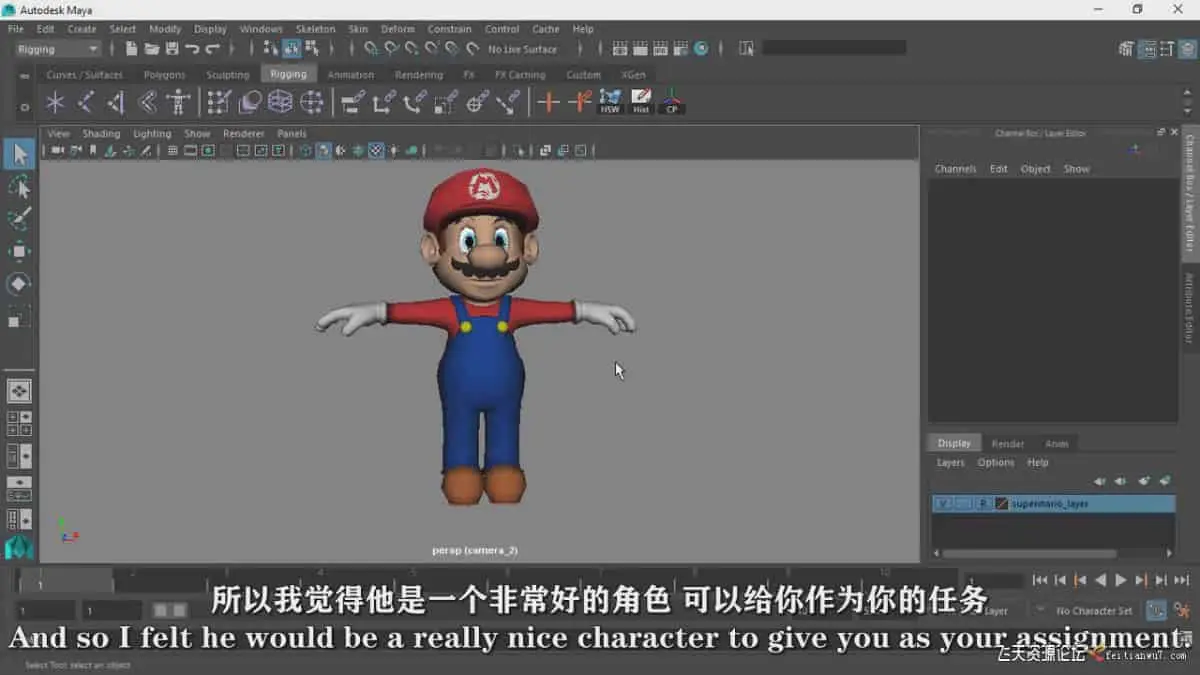Open the Constrain menu
This screenshot has height=675, width=1200.
pyautogui.click(x=449, y=29)
